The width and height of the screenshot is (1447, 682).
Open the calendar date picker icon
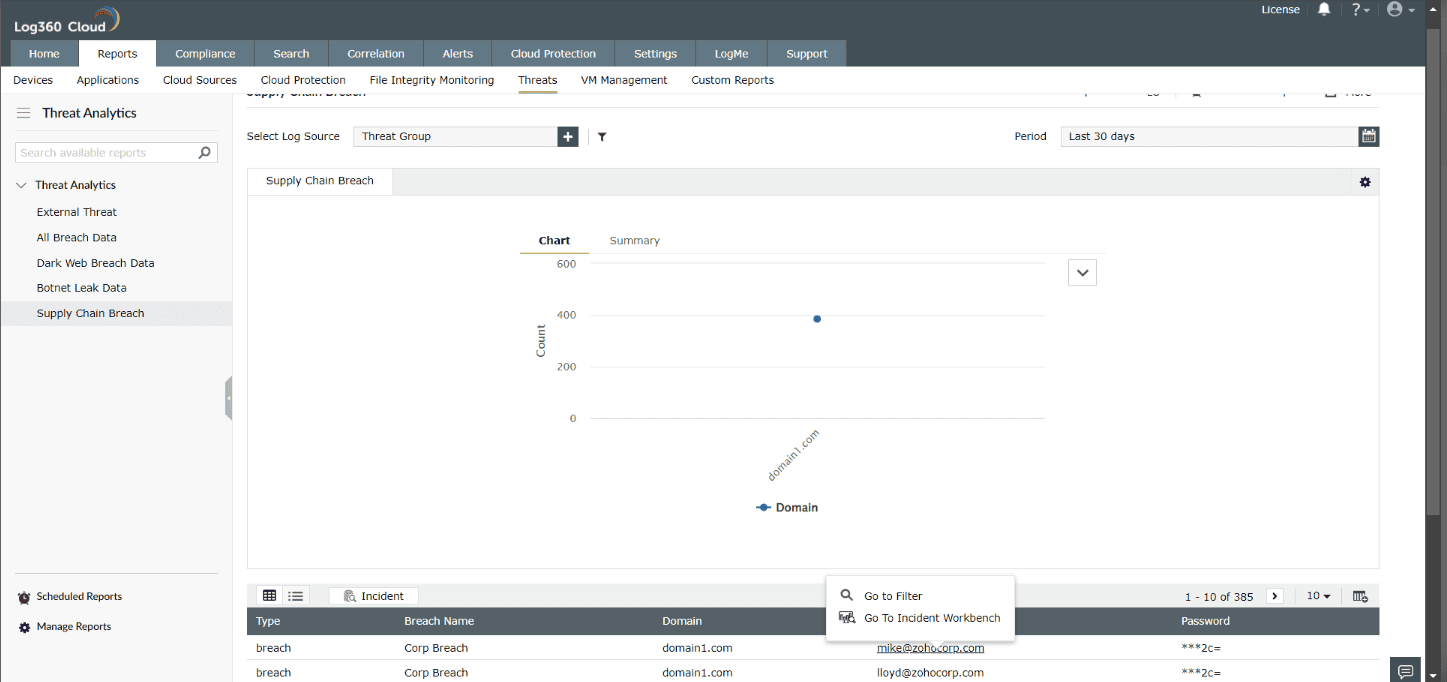1369,136
